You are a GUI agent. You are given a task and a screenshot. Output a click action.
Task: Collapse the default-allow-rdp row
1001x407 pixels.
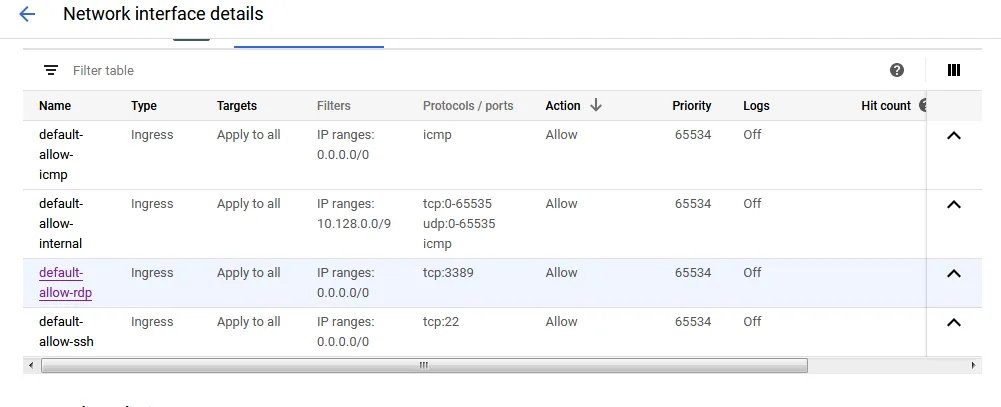[x=953, y=274]
